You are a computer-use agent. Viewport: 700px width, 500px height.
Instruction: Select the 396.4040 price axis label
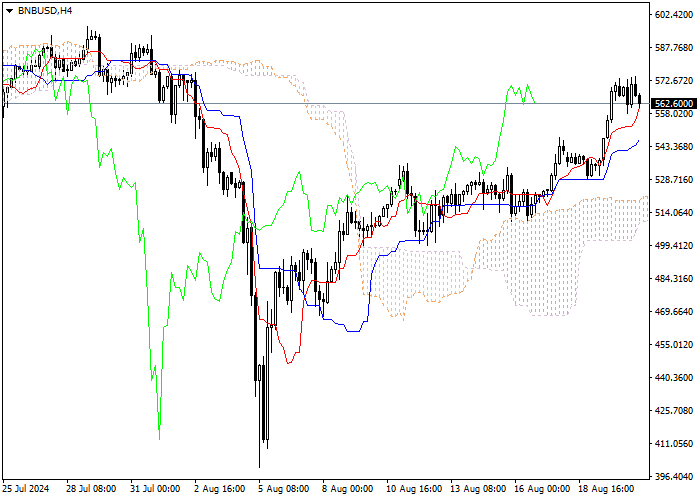(x=674, y=476)
